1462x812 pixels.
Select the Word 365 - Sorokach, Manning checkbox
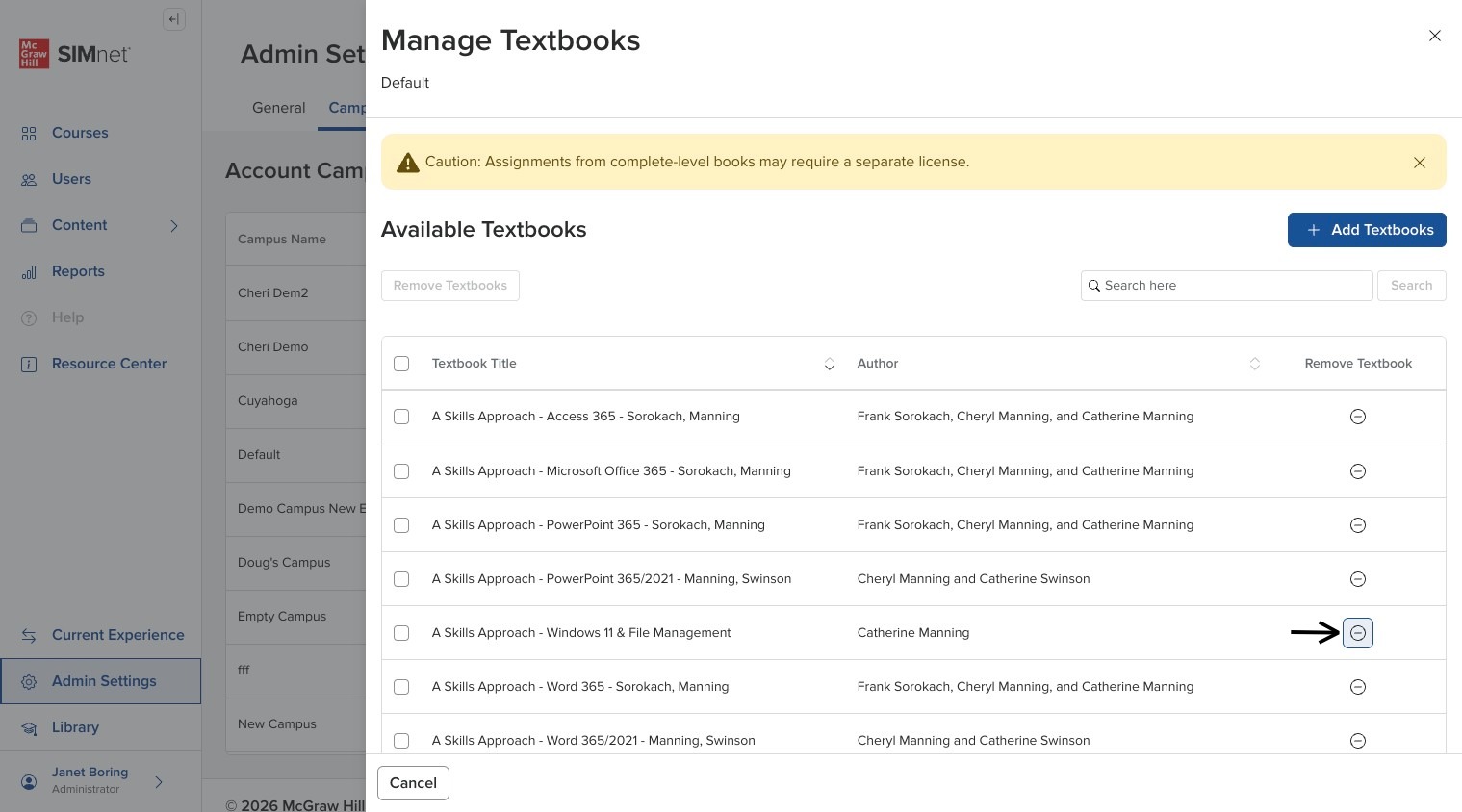pyautogui.click(x=401, y=687)
